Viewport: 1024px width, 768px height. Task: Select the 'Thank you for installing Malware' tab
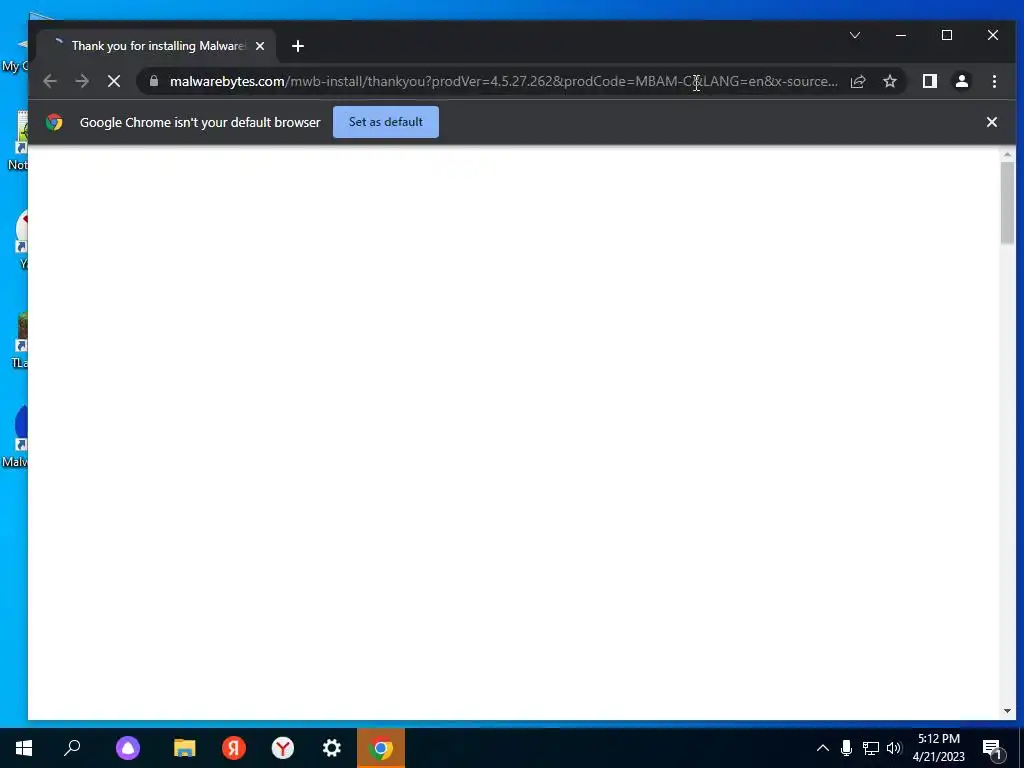(157, 46)
